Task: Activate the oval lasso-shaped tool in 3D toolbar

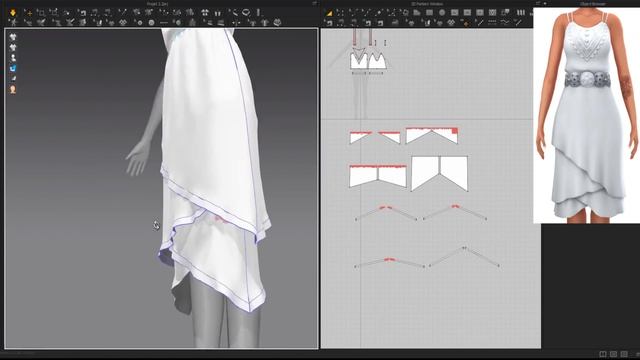Action: click(x=246, y=13)
